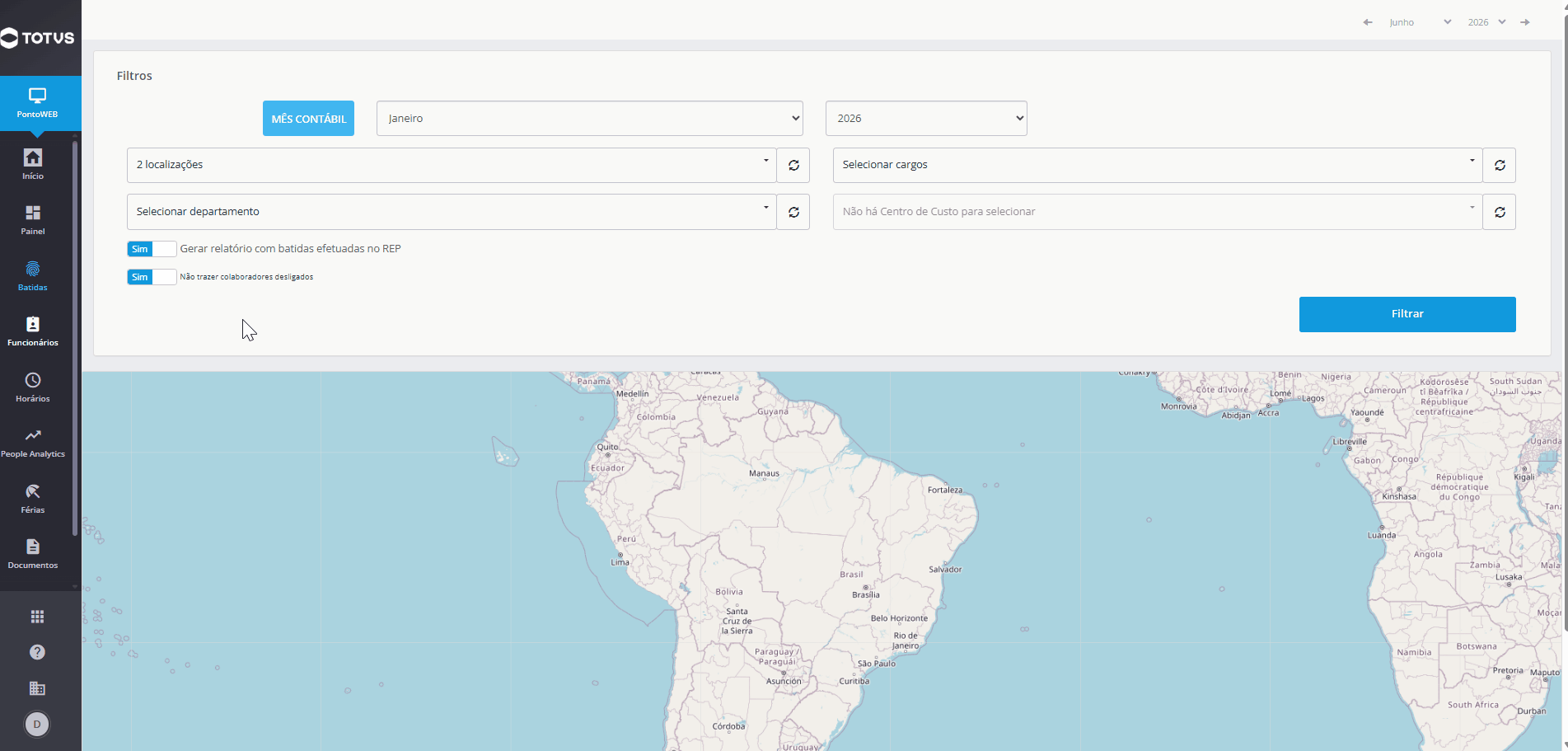This screenshot has width=1568, height=751.
Task: Click Asunción label on the map
Action: (784, 681)
